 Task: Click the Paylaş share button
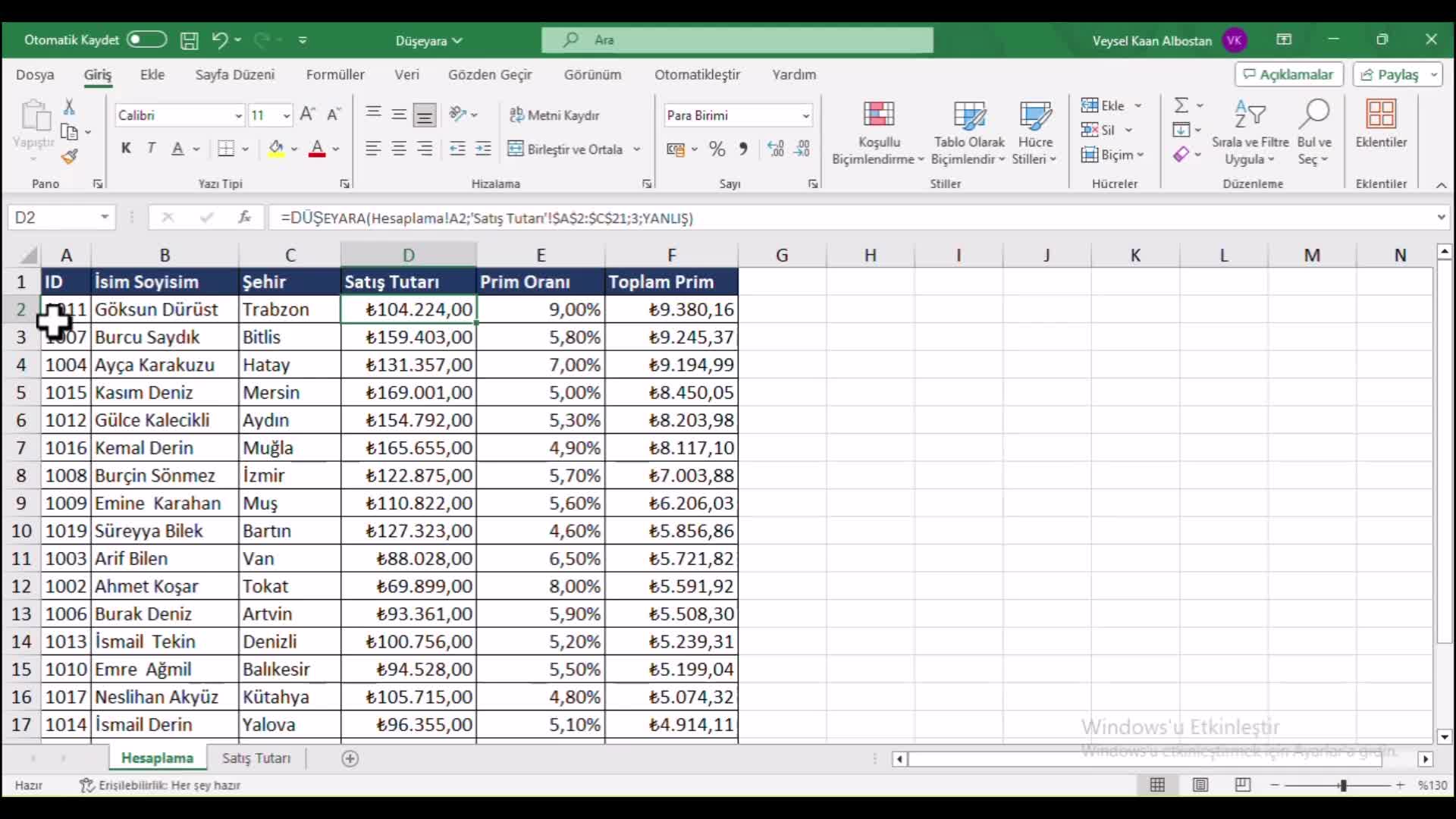(x=1389, y=74)
